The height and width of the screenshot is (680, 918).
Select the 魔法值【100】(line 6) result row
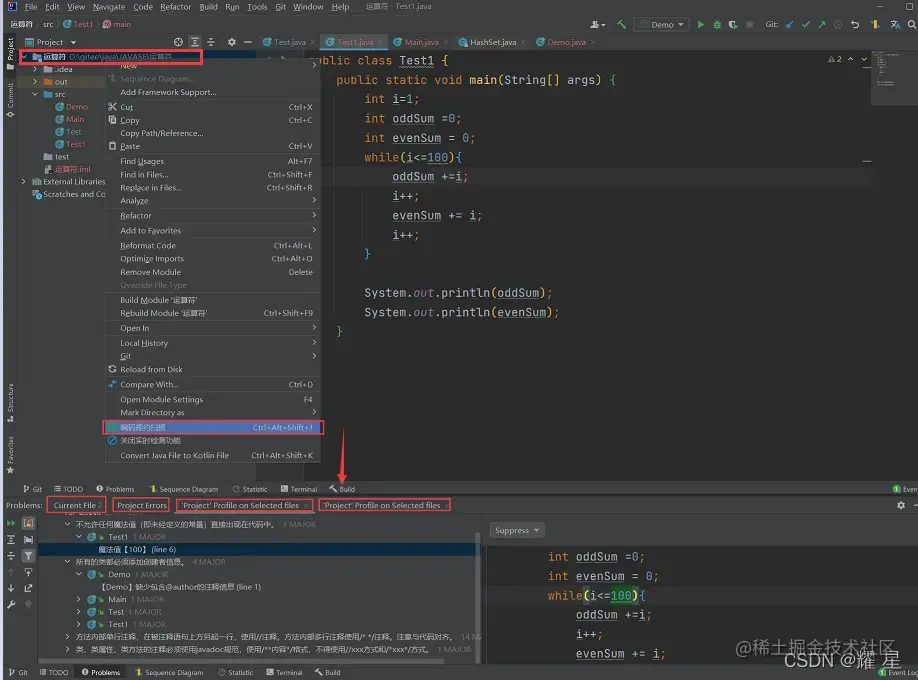click(258, 549)
